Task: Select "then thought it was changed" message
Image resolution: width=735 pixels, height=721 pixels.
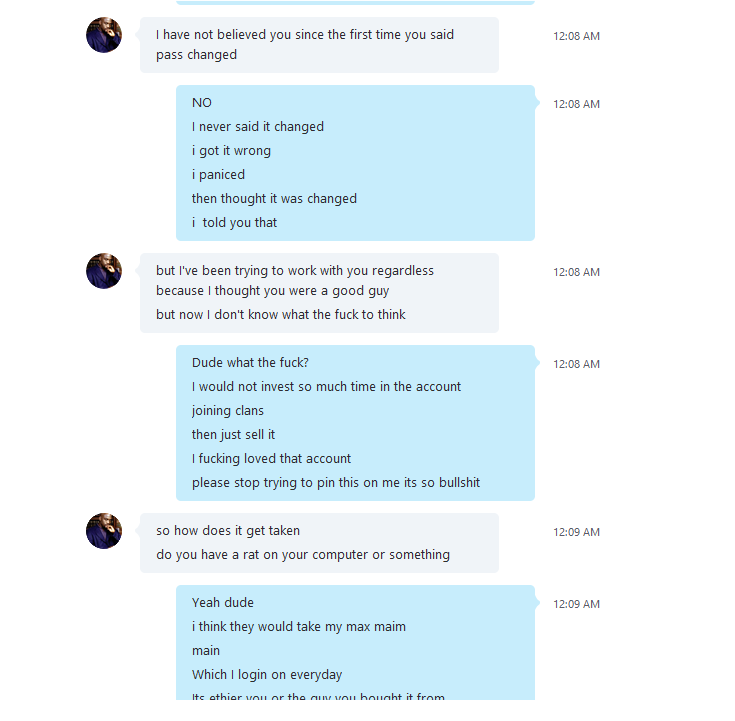Action: (274, 199)
